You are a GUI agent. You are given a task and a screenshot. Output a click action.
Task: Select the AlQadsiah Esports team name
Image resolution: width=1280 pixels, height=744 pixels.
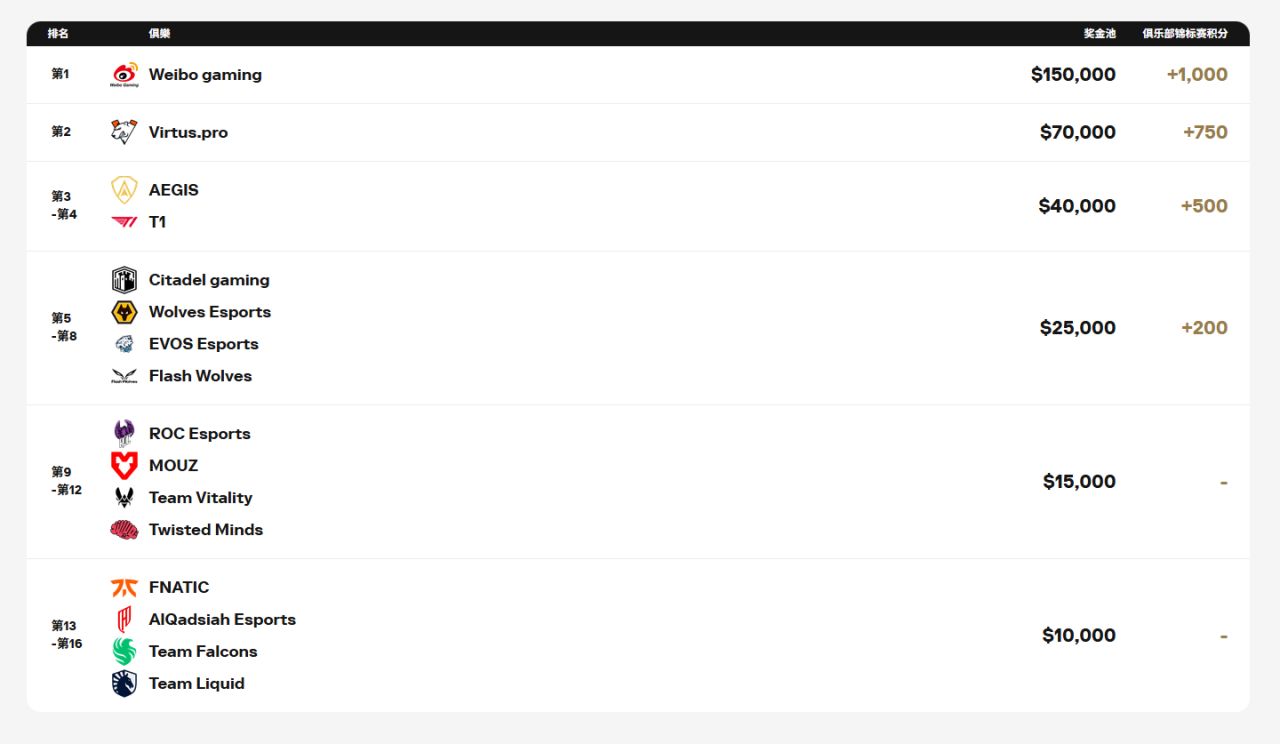pyautogui.click(x=222, y=620)
